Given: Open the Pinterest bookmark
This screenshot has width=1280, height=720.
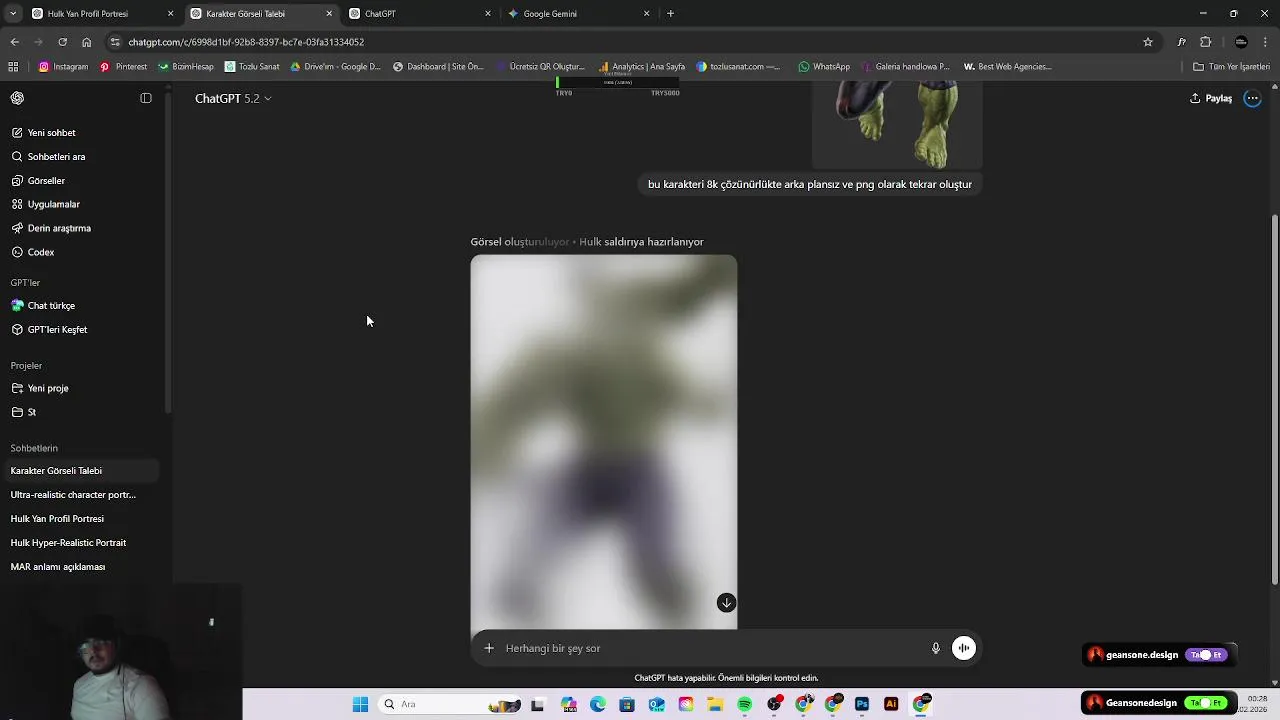Looking at the screenshot, I should [123, 67].
